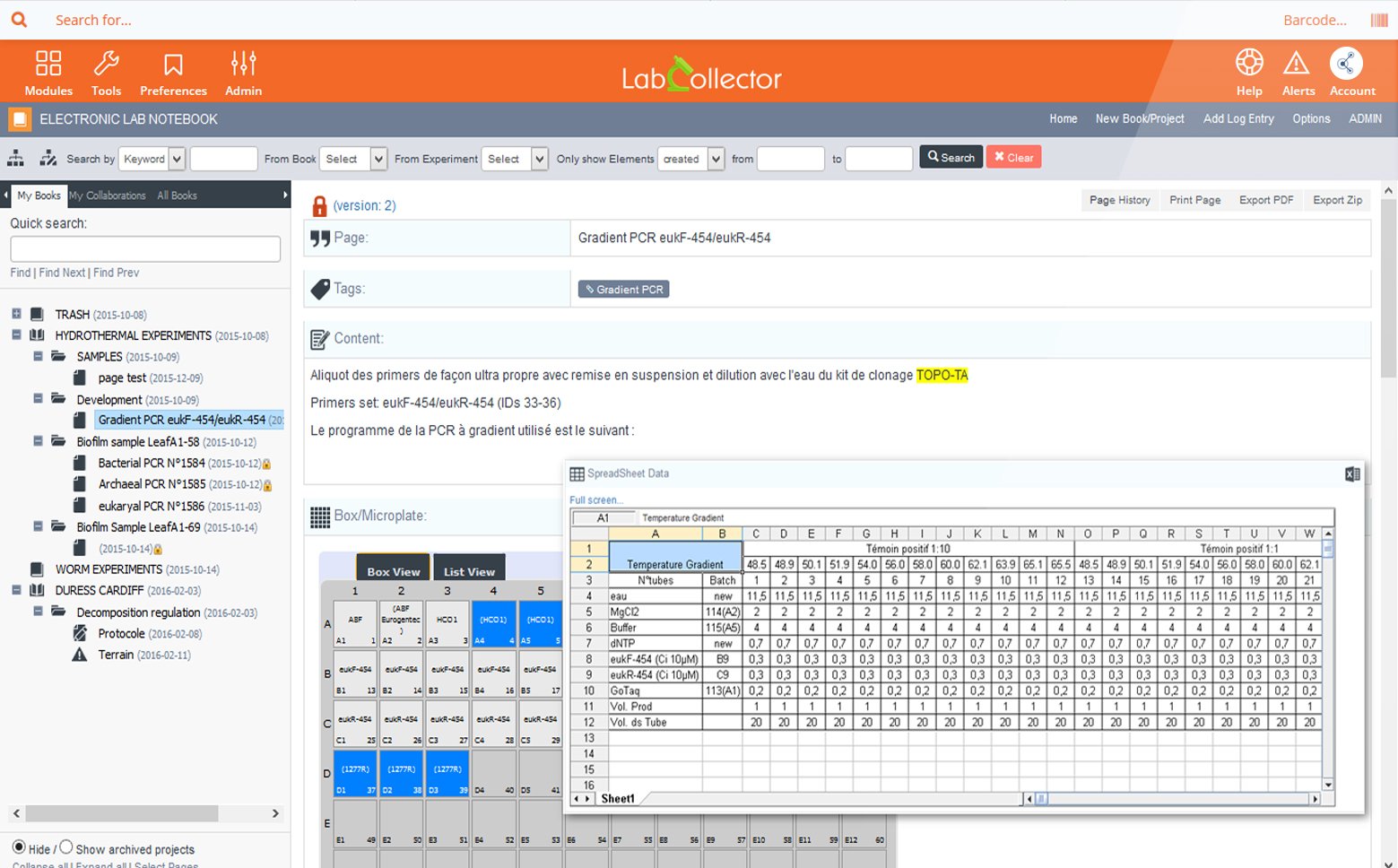
Task: Open the Add Log Entry menu
Action: click(x=1238, y=118)
